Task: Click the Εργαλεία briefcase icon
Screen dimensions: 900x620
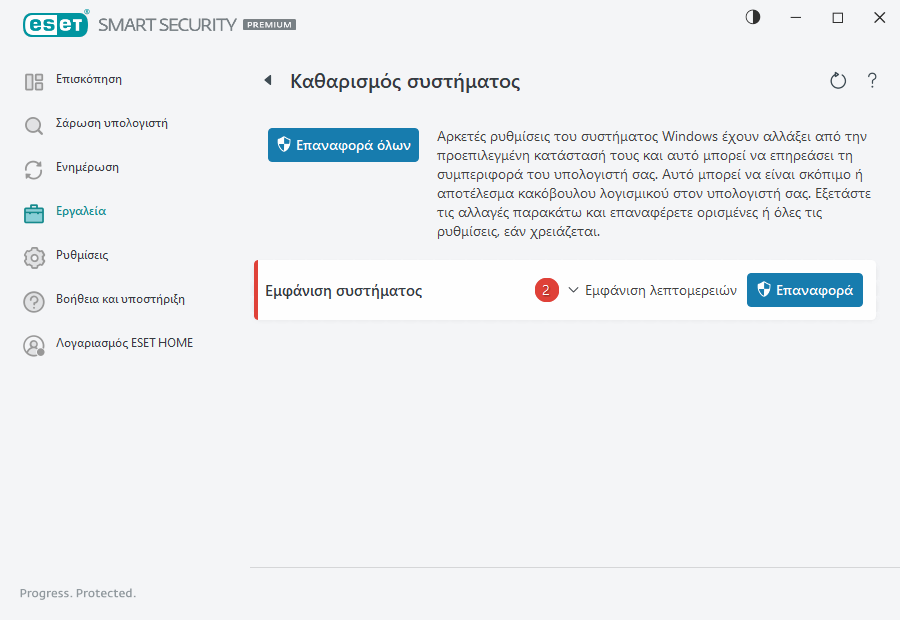Action: click(34, 213)
